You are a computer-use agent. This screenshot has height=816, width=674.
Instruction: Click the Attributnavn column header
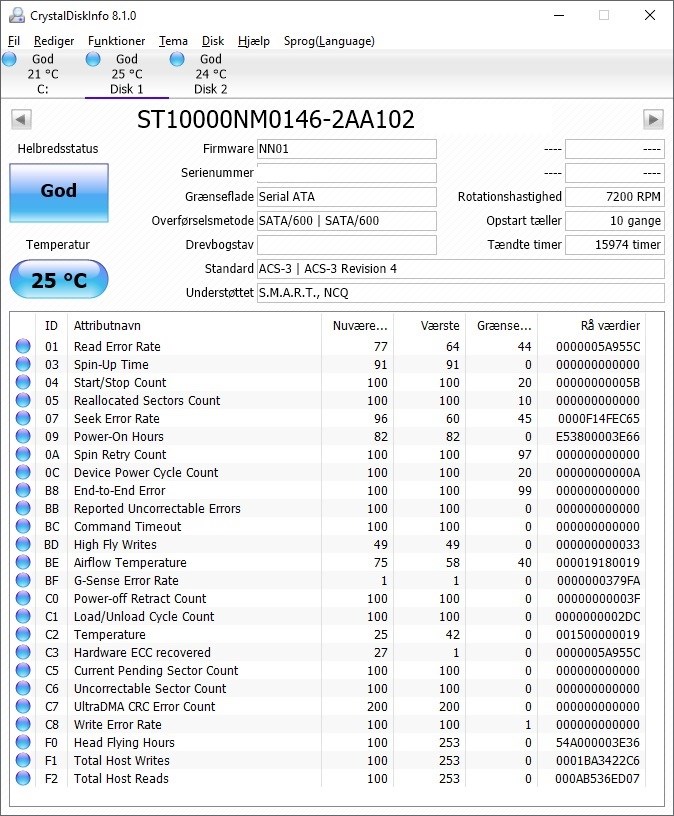[x=194, y=326]
